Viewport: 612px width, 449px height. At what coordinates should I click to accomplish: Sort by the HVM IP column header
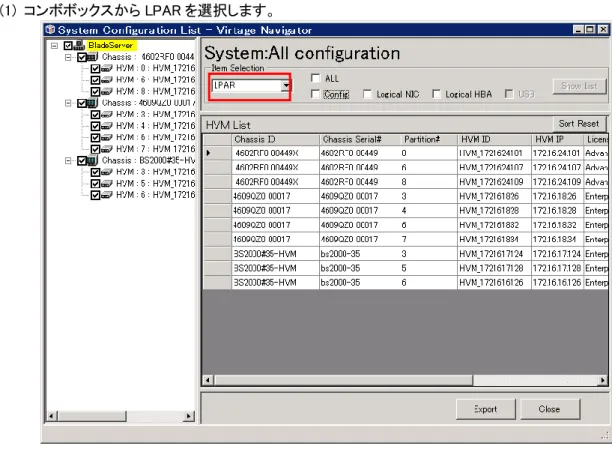point(557,140)
